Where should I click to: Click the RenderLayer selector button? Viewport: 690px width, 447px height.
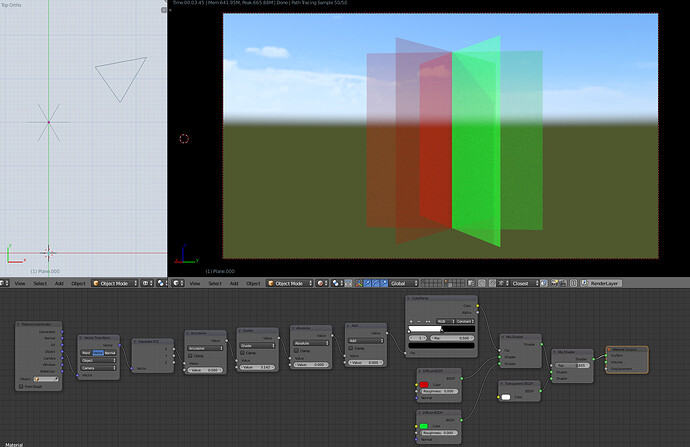pos(601,283)
